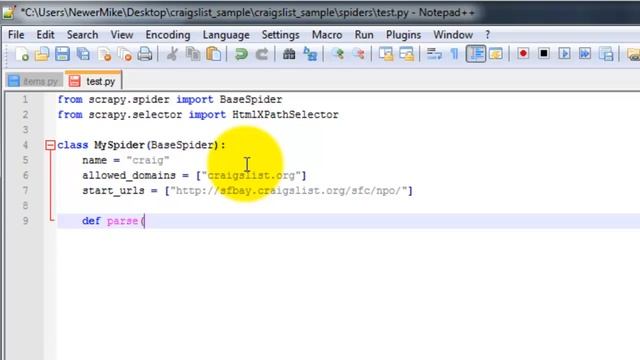The height and width of the screenshot is (360, 640).
Task: Click the Redo arrow icon
Action: click(262, 54)
